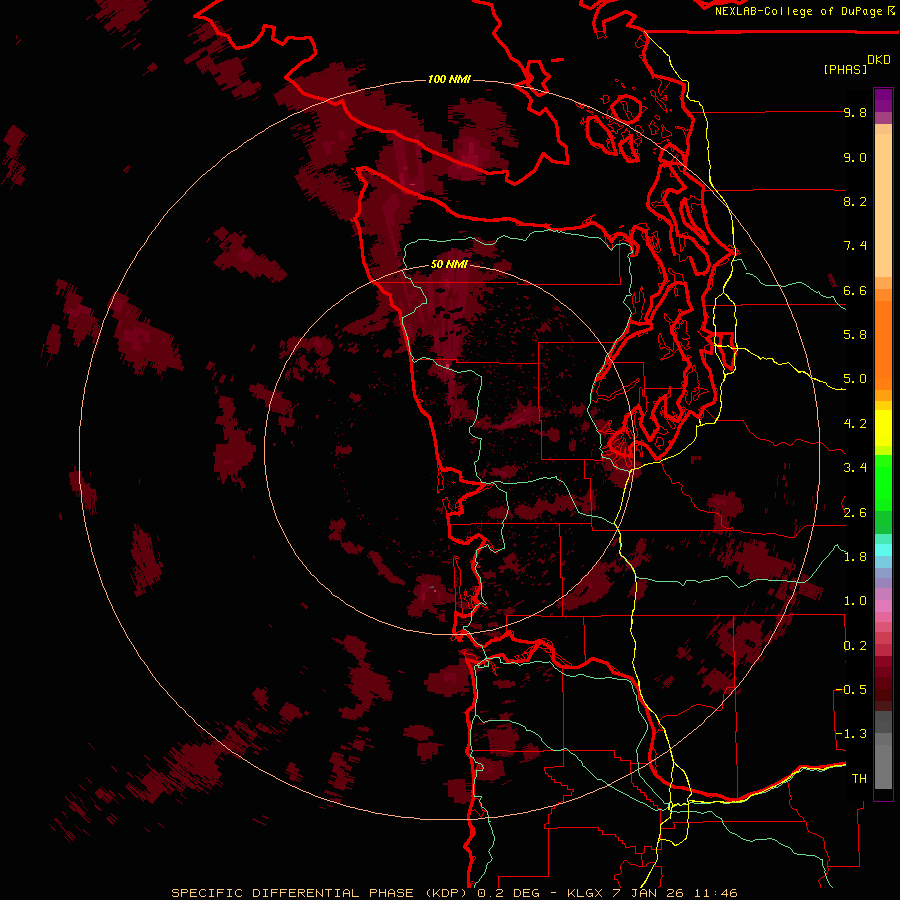Click the 5.8 scale value

coord(855,335)
